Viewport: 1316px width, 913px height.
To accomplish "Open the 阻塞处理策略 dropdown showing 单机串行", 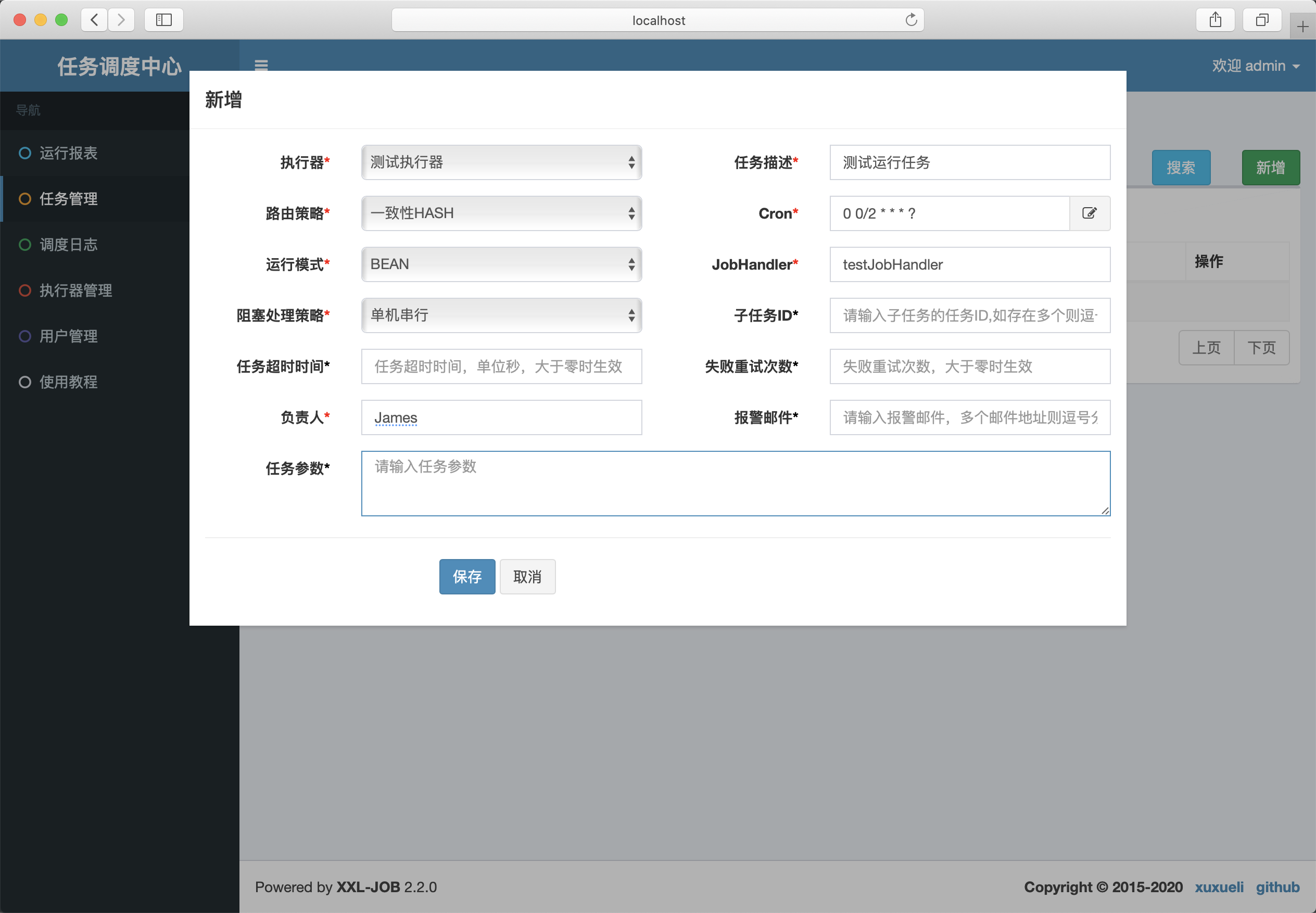I will tap(501, 315).
